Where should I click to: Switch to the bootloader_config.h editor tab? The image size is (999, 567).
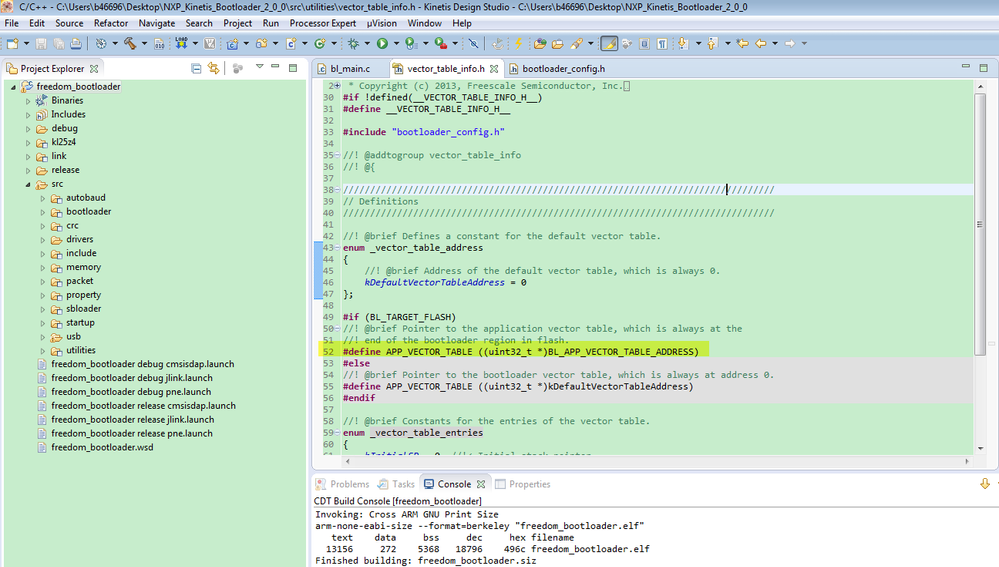coord(563,68)
